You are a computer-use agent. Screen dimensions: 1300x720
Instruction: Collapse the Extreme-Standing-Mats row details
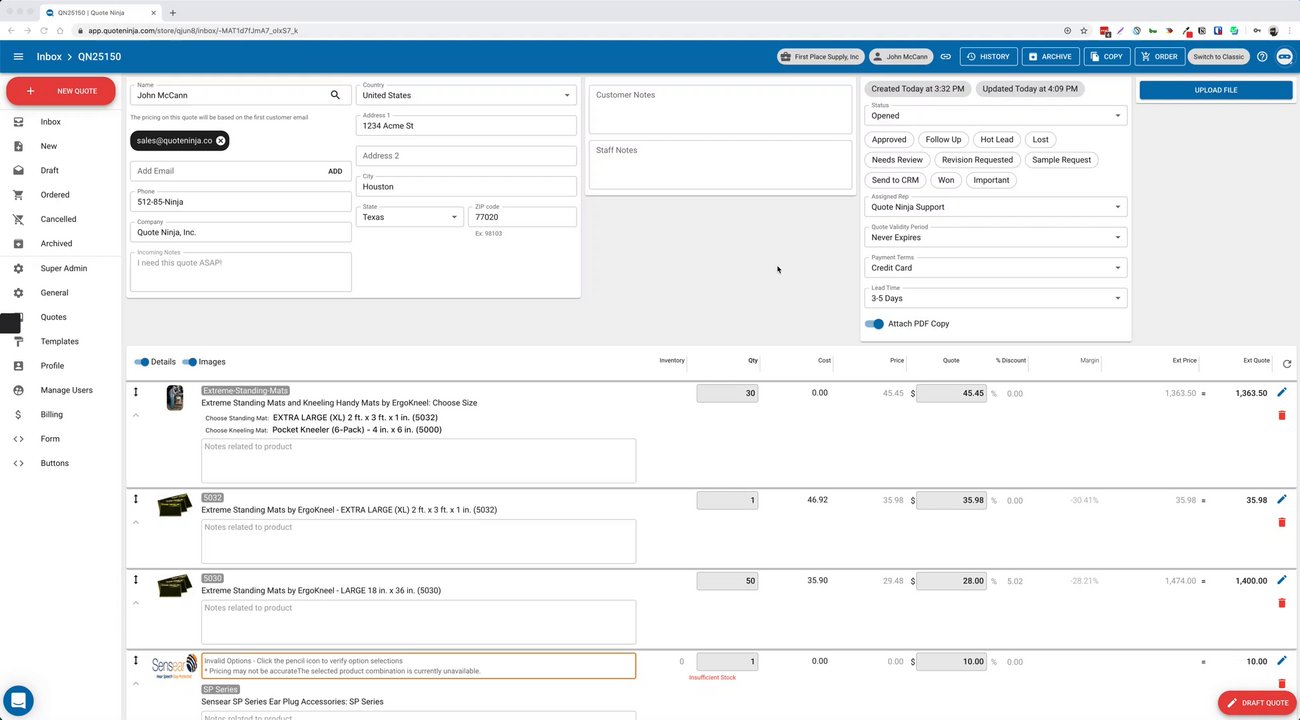136,415
